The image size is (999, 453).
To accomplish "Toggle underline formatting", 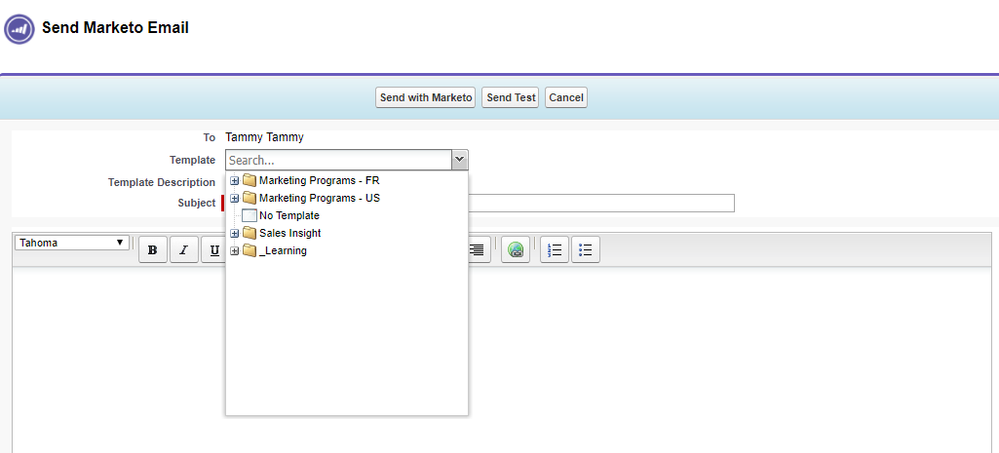I will [214, 250].
